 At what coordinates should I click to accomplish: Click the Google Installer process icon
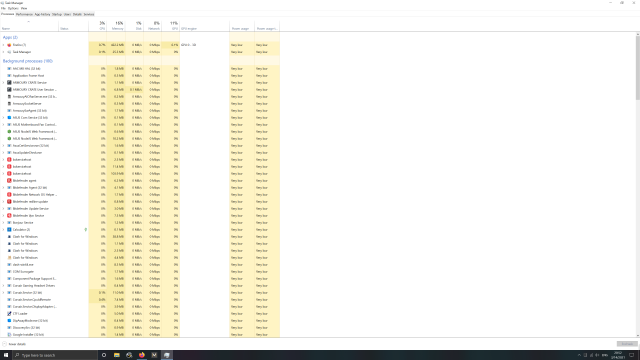click(x=9, y=335)
